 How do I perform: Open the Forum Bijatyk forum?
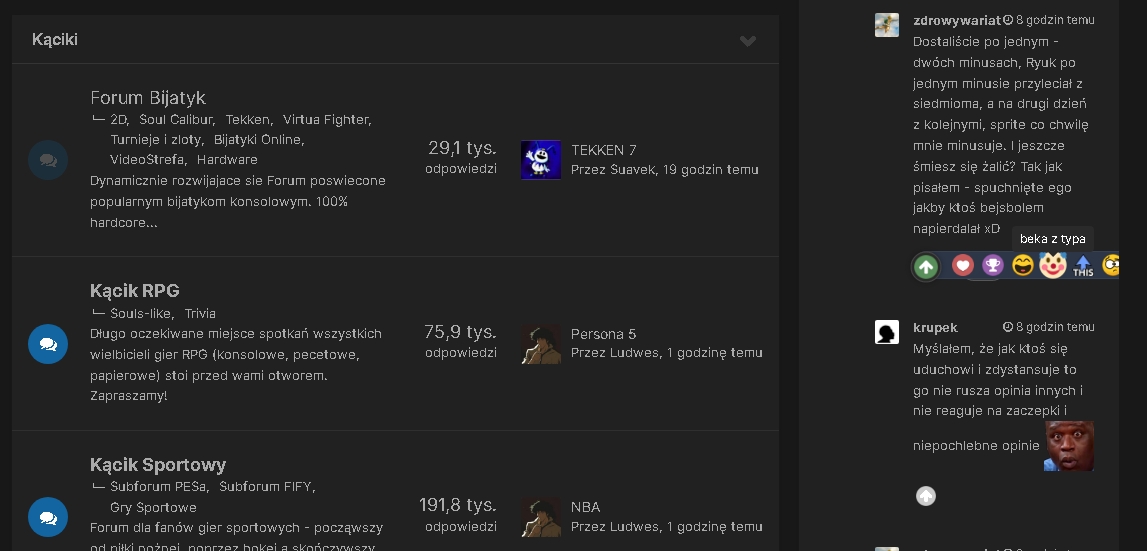tap(148, 97)
